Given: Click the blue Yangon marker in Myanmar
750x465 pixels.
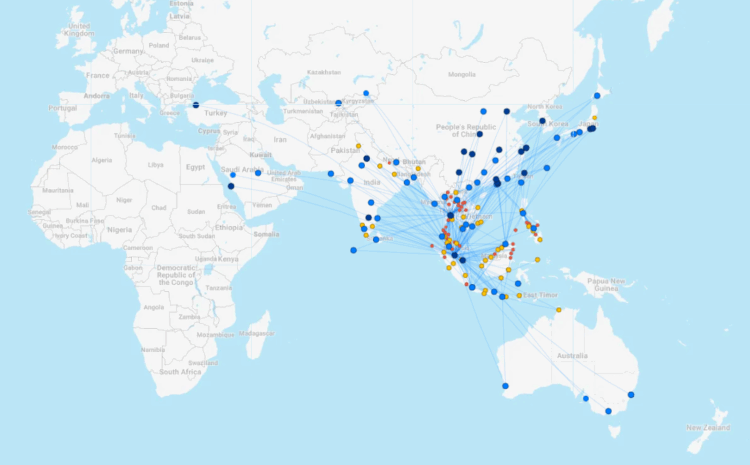Looking at the screenshot, I should point(434,203).
